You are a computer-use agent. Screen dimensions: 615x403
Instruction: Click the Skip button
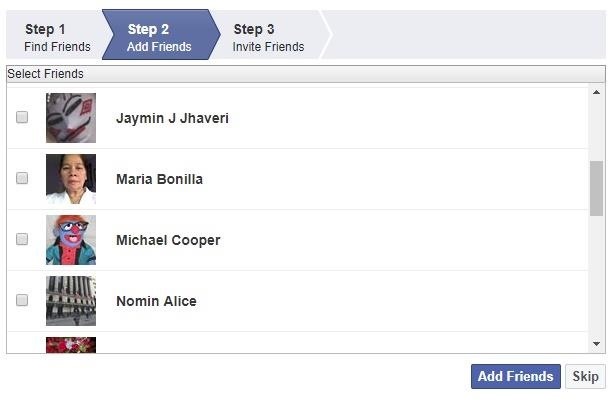pos(585,376)
